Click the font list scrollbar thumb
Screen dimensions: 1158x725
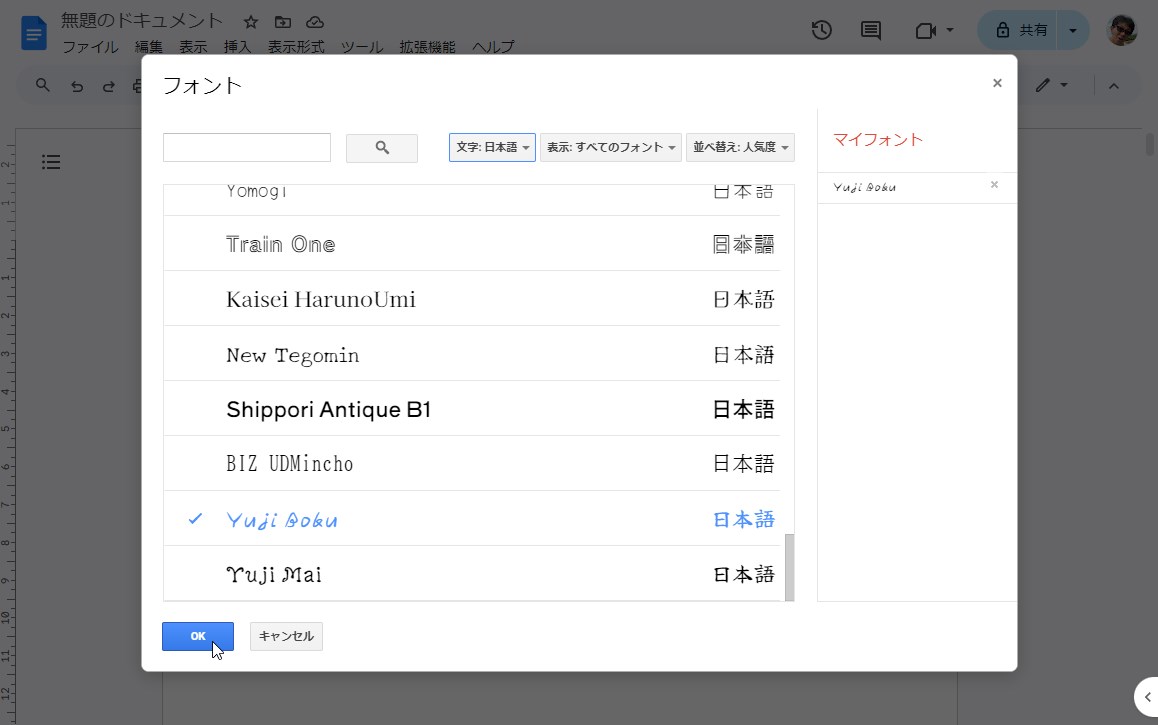[x=789, y=568]
